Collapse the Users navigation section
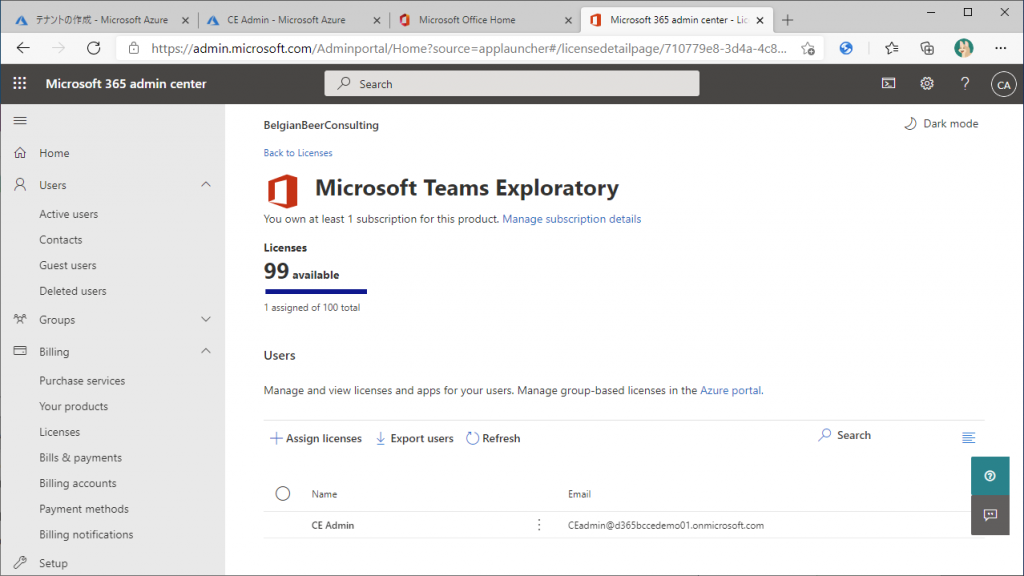1024x576 pixels. click(x=206, y=185)
